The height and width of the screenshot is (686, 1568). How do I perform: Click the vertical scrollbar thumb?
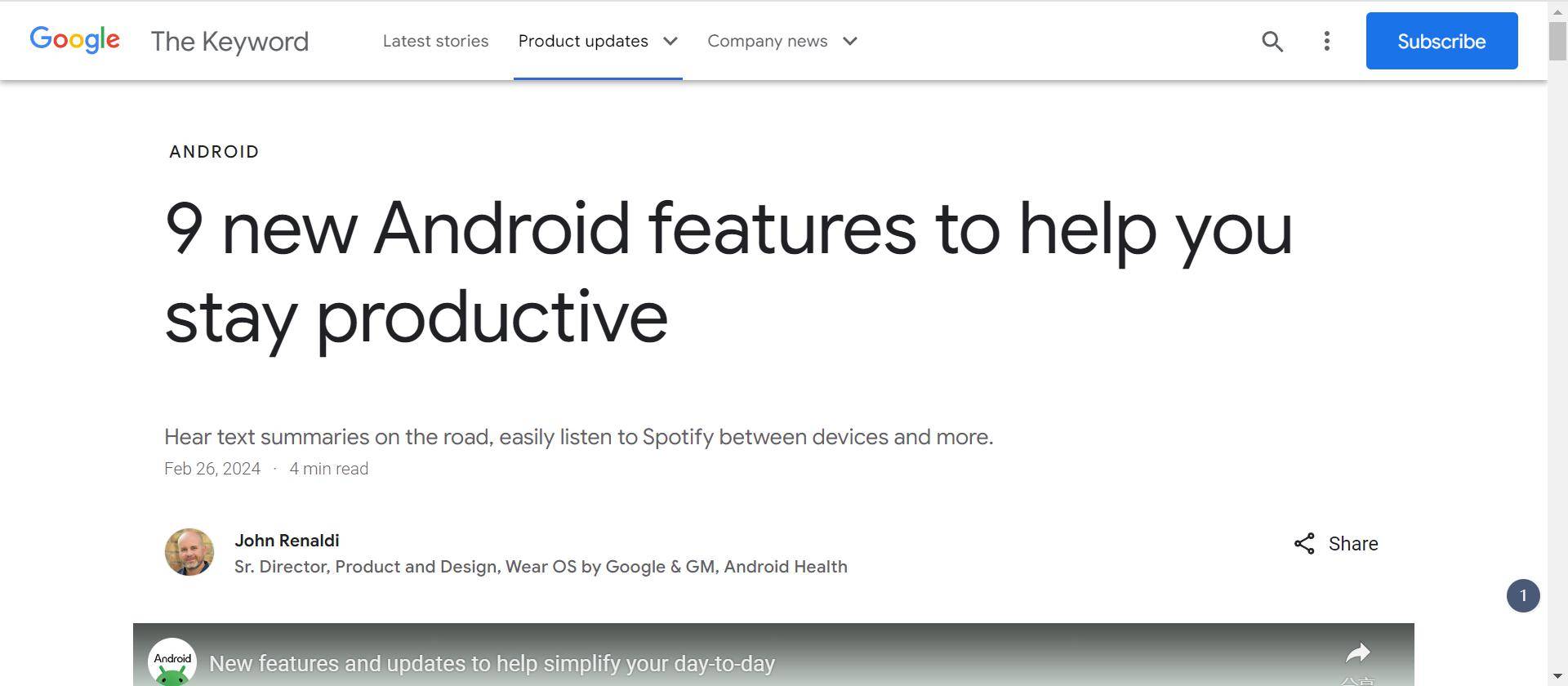(x=1557, y=39)
